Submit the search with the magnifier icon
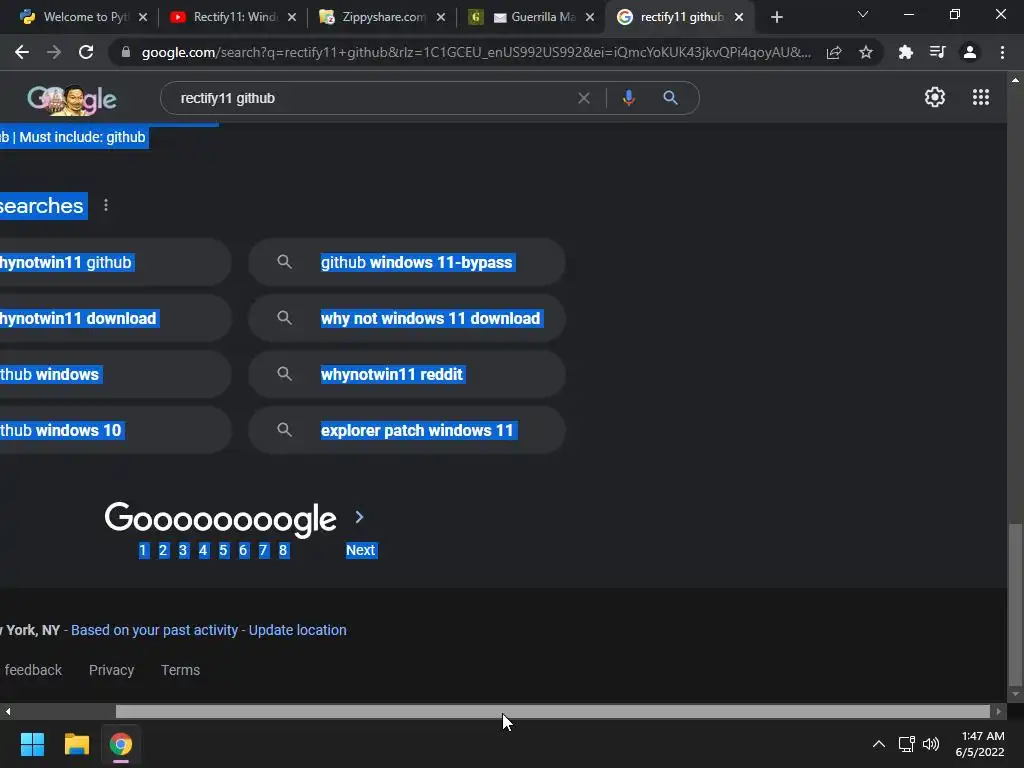Image resolution: width=1024 pixels, height=768 pixels. pos(670,98)
